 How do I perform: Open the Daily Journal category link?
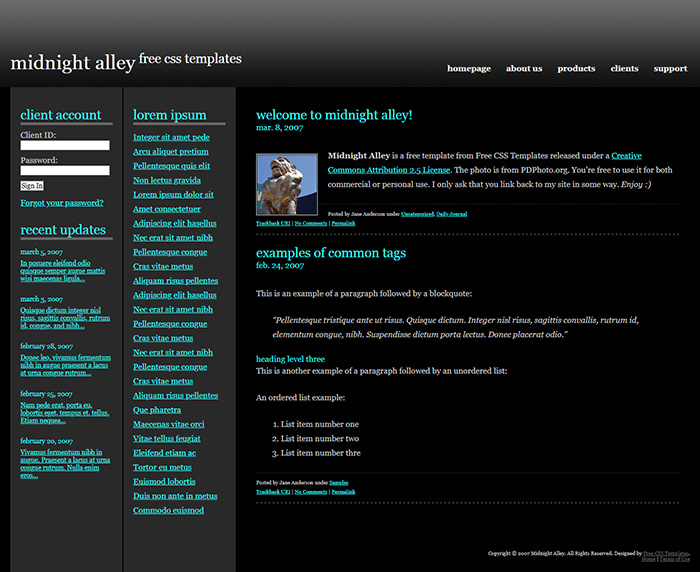451,214
